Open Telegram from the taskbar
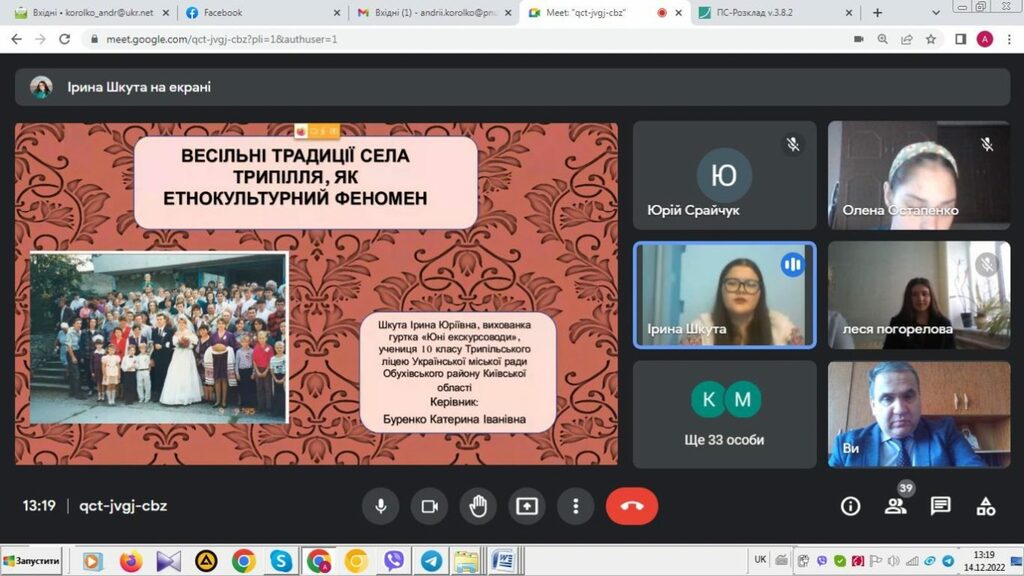 point(431,561)
